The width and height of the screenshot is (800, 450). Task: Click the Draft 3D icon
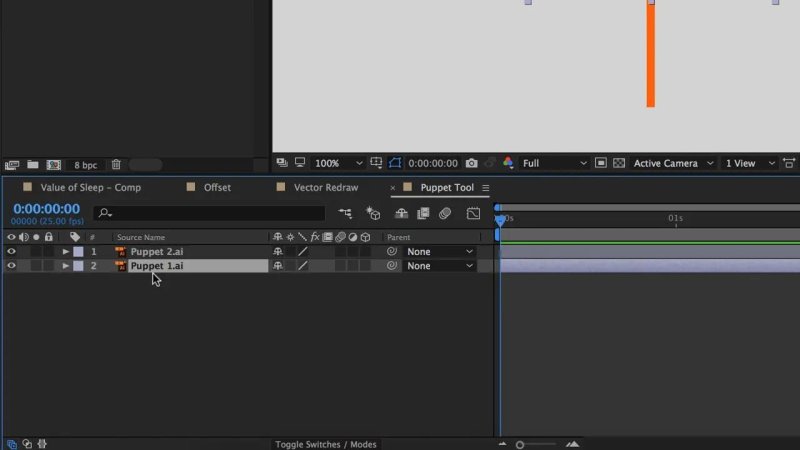point(373,213)
